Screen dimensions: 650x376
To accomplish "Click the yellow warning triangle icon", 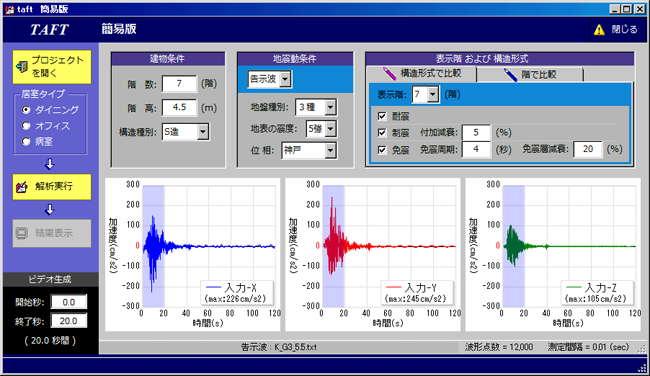I will [x=599, y=30].
